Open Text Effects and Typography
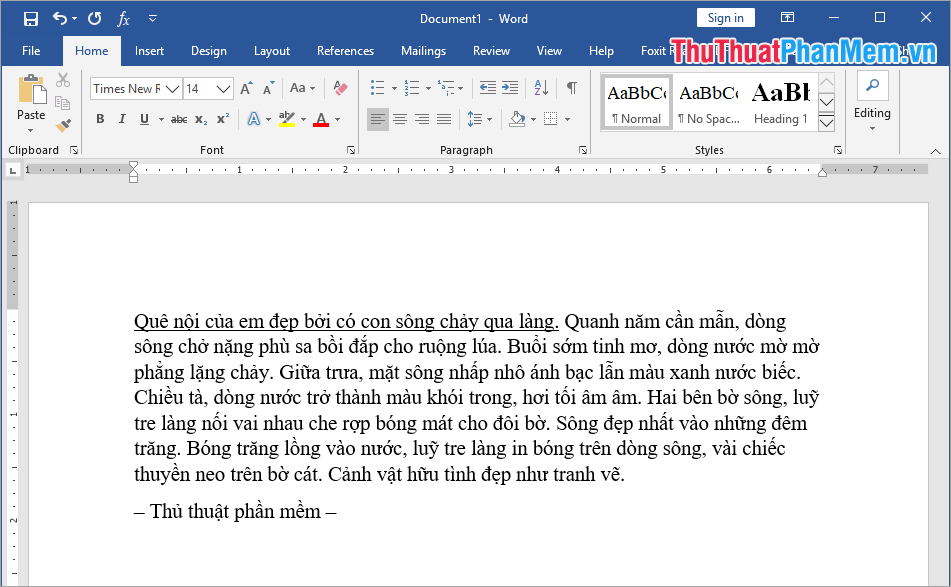This screenshot has height=587, width=951. pos(254,119)
